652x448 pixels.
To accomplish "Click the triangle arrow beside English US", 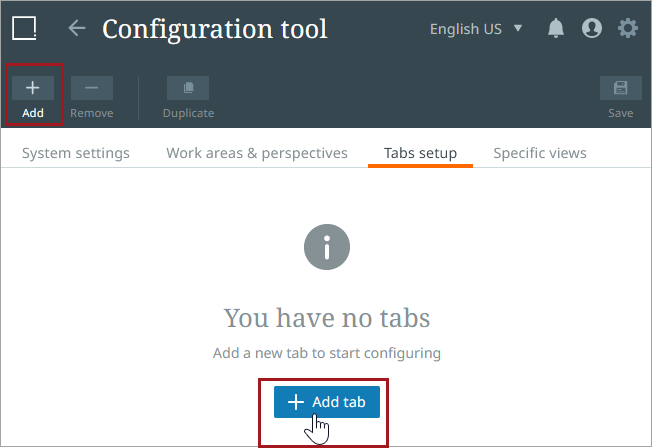I will (x=518, y=28).
